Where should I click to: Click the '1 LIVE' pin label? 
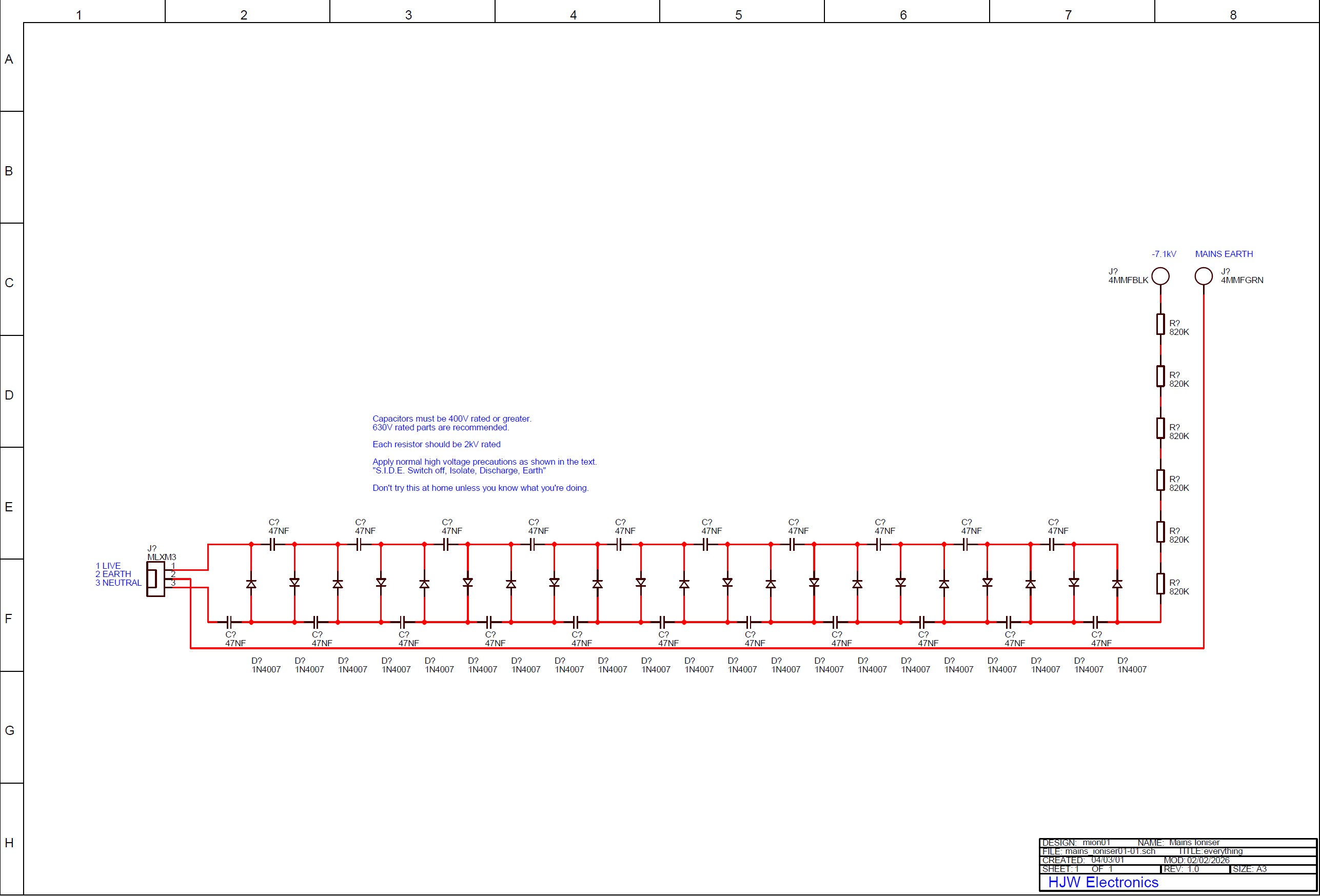pyautogui.click(x=108, y=566)
